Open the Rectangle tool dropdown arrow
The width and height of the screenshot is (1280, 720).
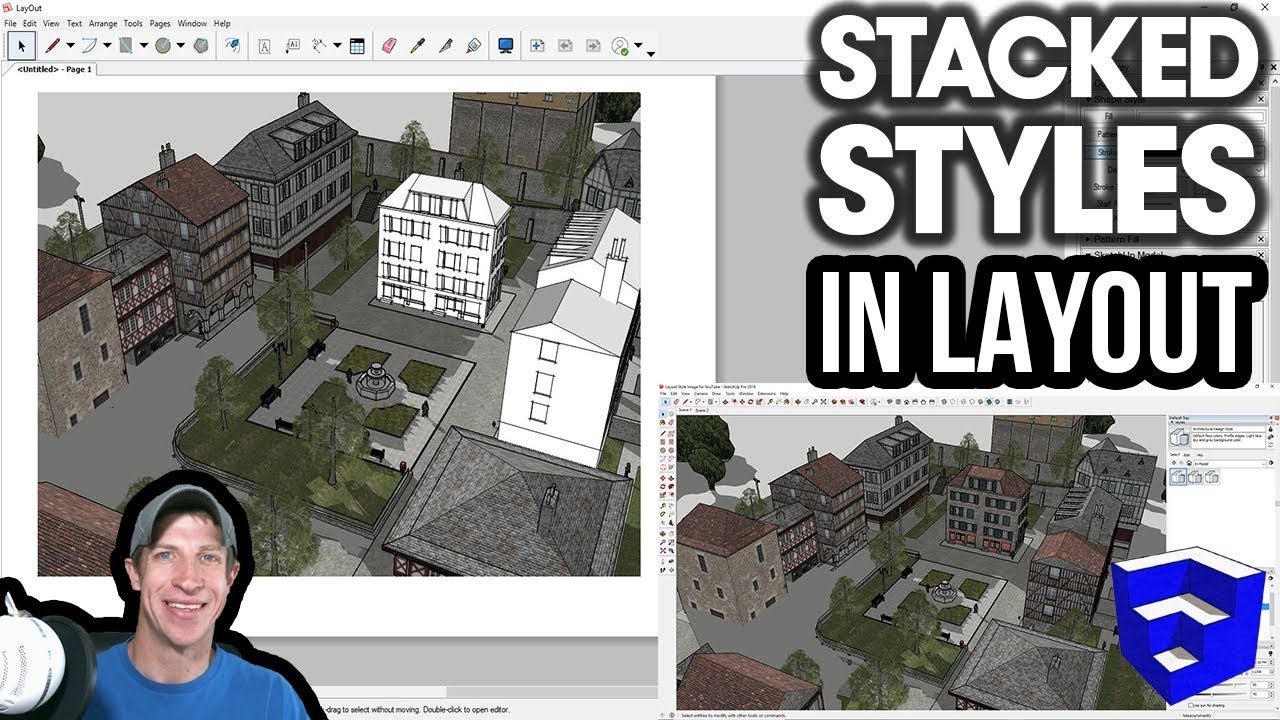[144, 45]
